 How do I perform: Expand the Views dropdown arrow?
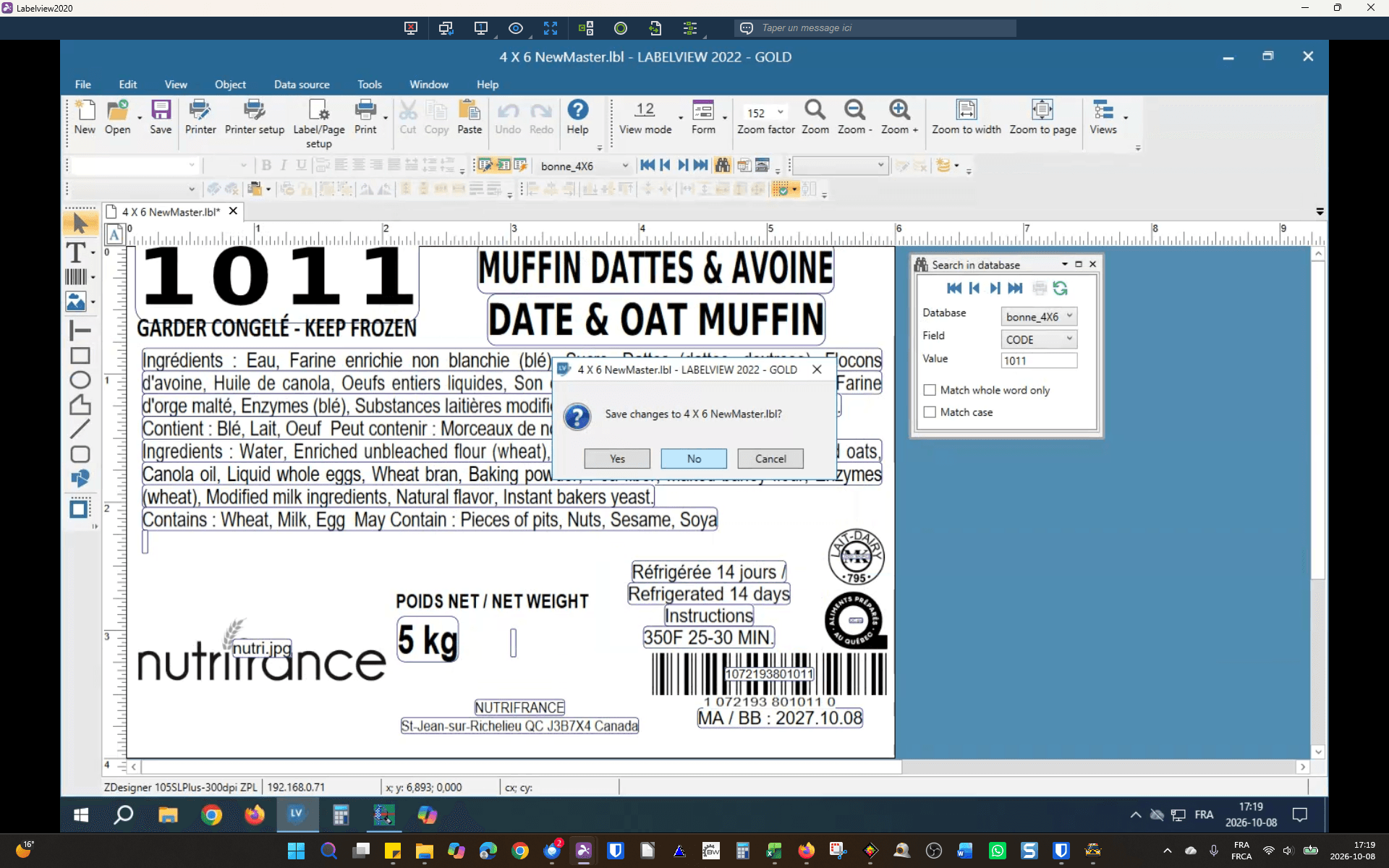pos(1126,117)
